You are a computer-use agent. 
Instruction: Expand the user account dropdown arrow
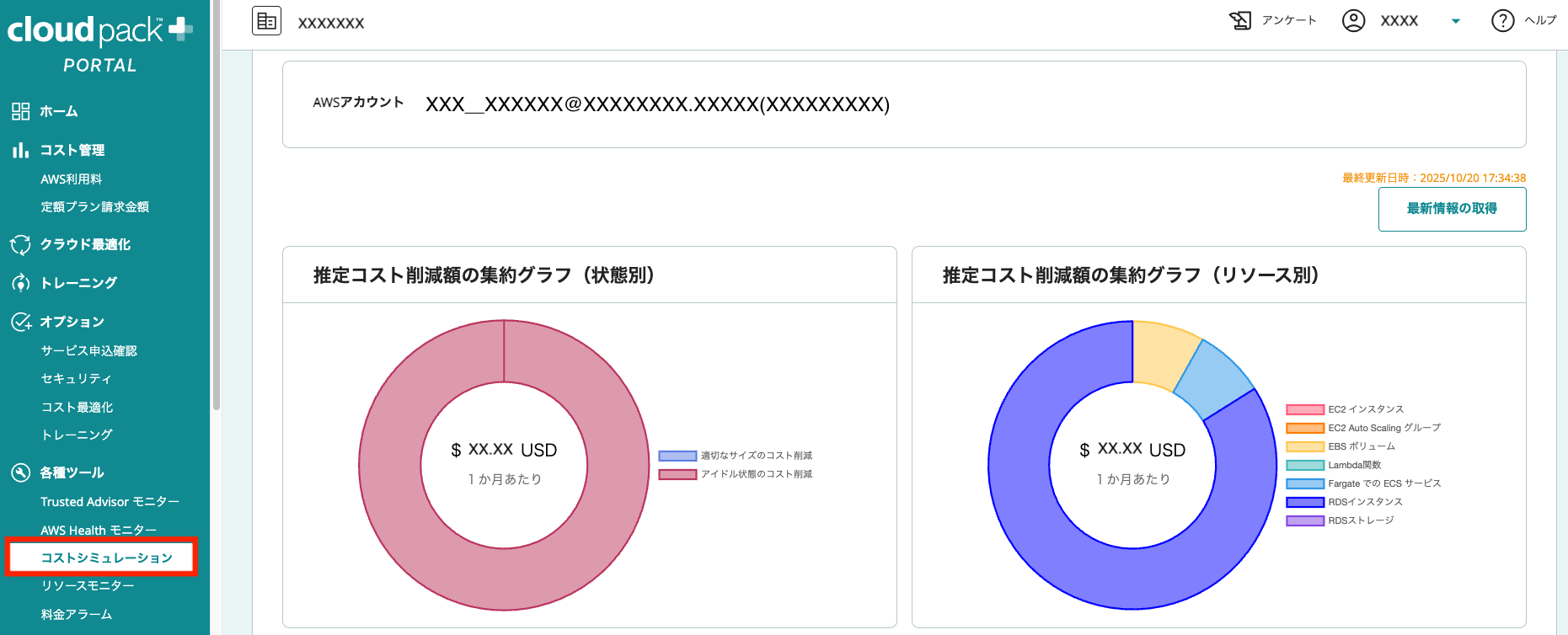tap(1455, 21)
